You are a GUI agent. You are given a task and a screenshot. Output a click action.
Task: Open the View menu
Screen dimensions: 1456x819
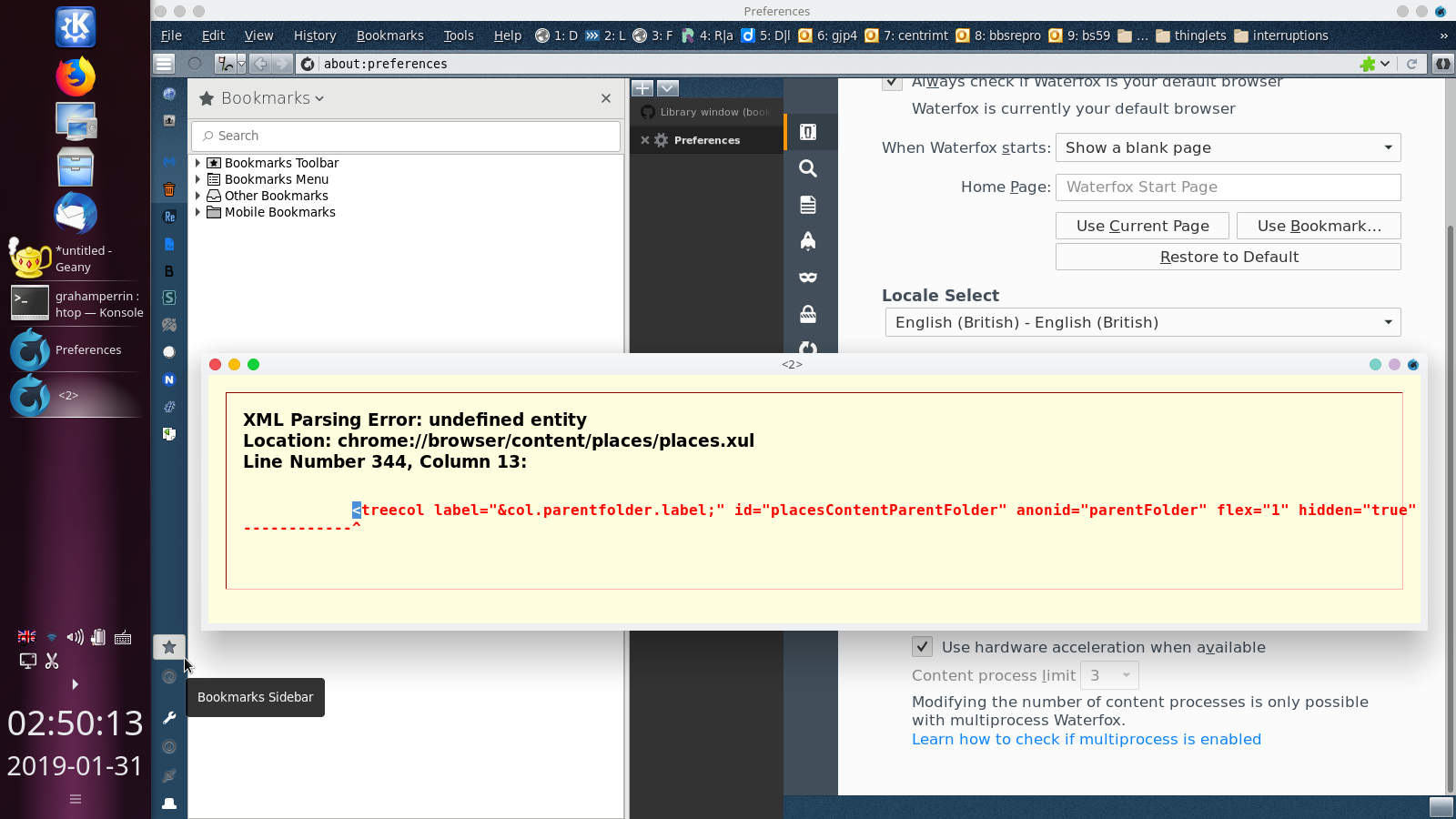point(258,35)
